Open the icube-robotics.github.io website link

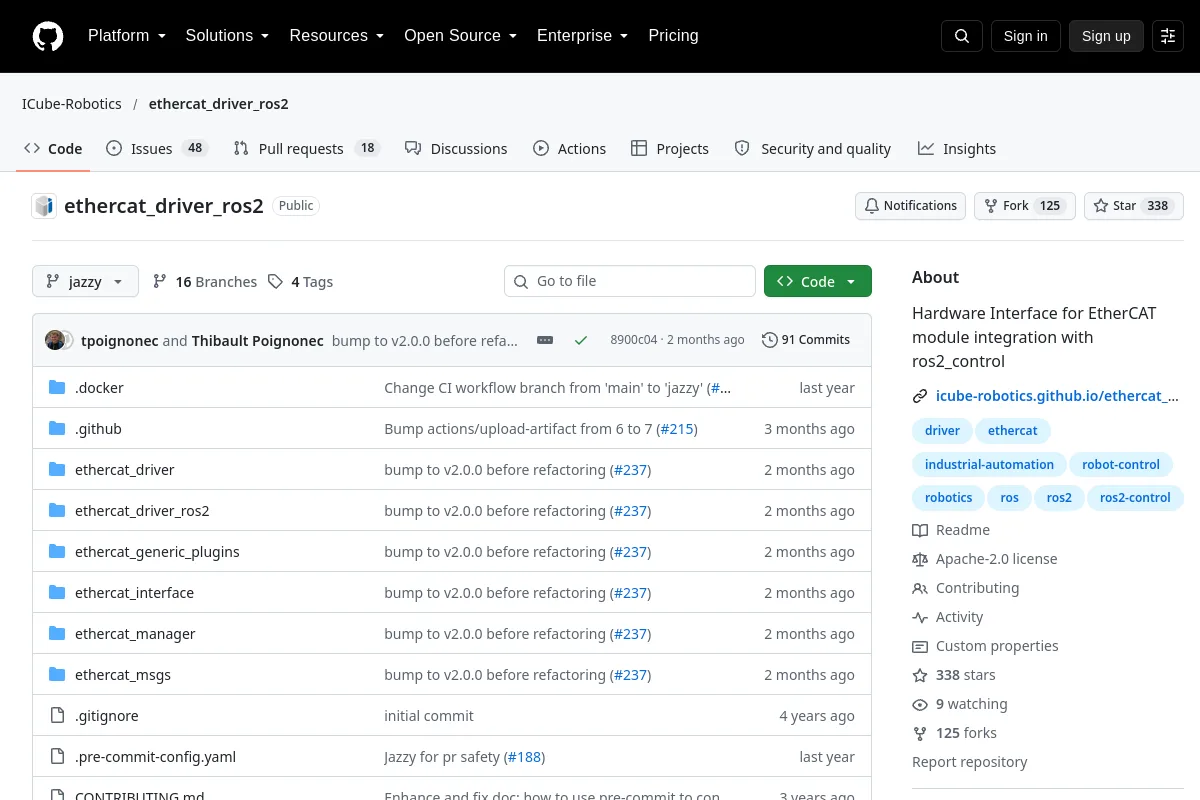tap(1057, 396)
